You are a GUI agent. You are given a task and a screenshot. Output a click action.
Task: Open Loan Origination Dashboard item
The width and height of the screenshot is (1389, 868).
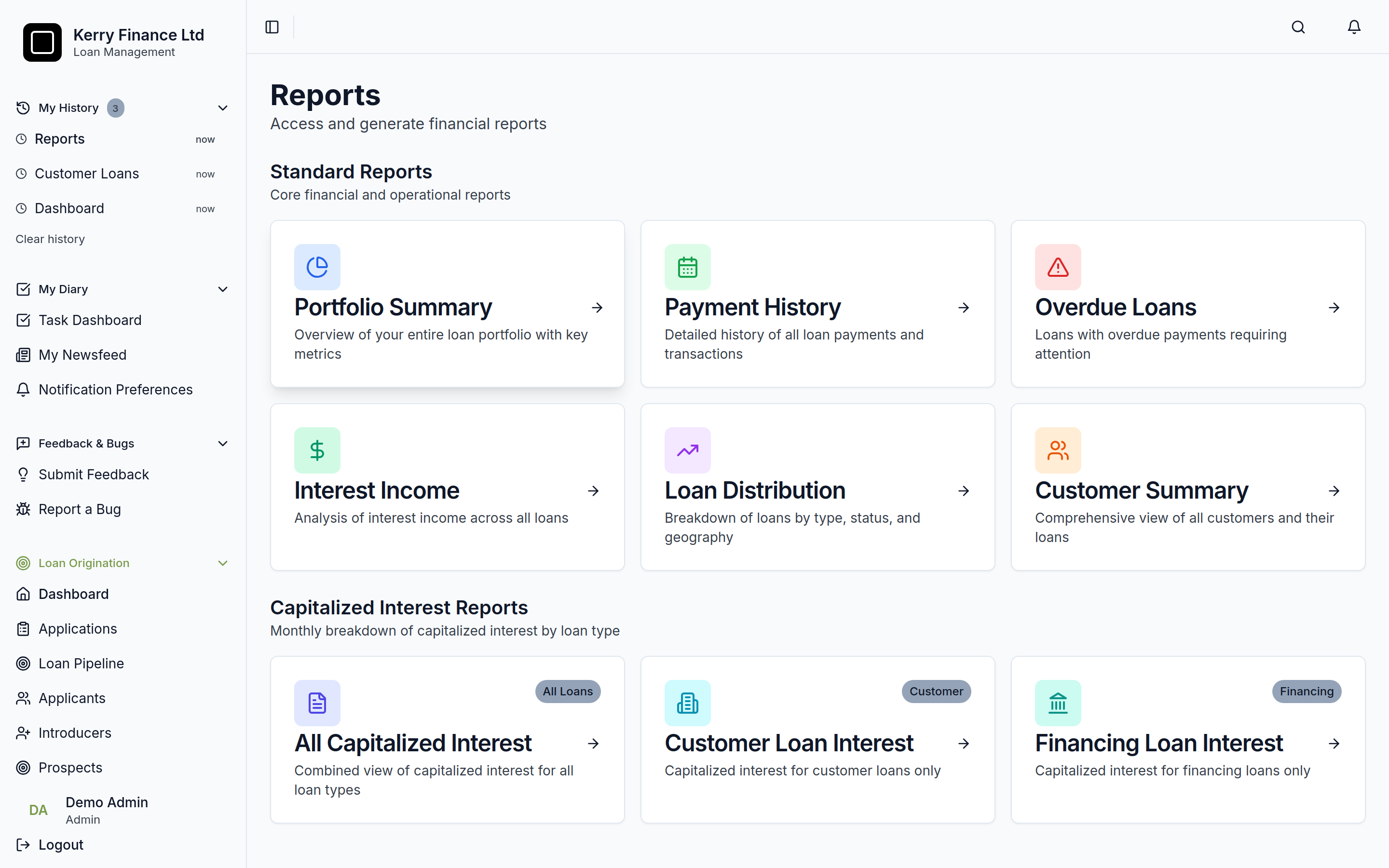[122, 594]
